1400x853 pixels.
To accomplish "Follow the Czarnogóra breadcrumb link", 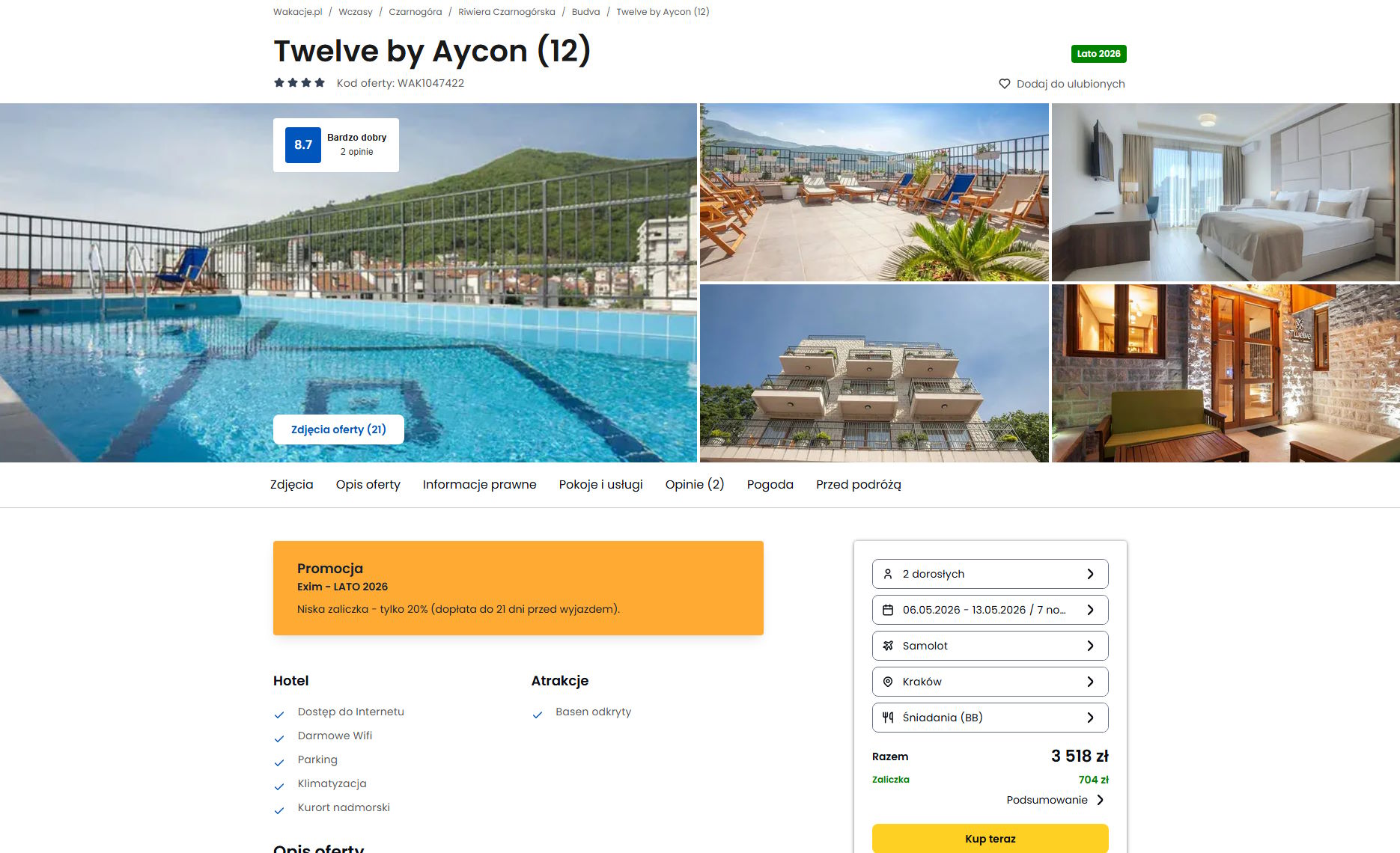I will [x=416, y=12].
